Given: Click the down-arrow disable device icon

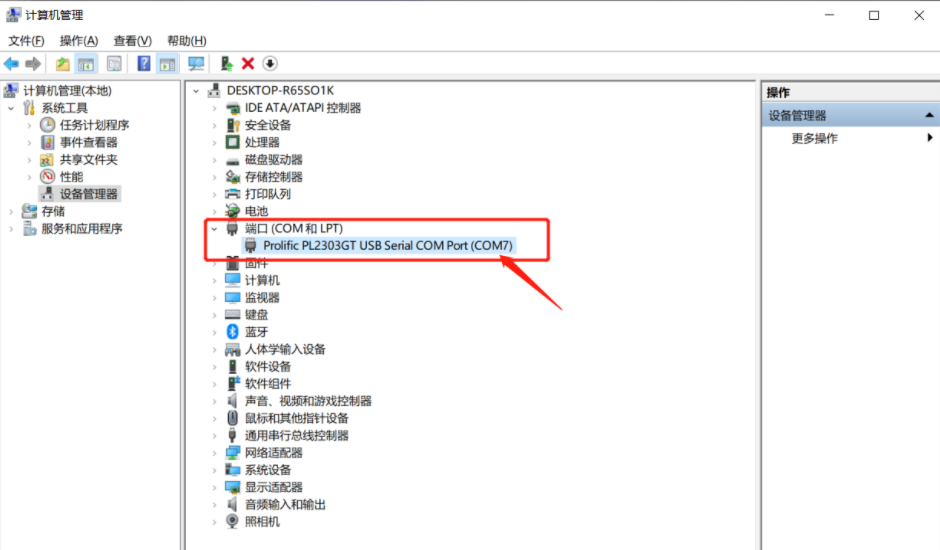Looking at the screenshot, I should tap(270, 64).
